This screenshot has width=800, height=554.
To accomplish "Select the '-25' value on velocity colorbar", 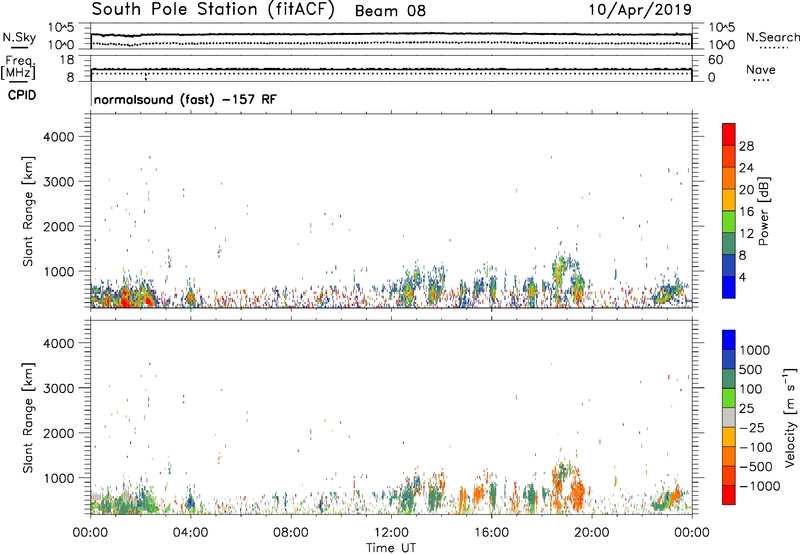I will tap(752, 427).
